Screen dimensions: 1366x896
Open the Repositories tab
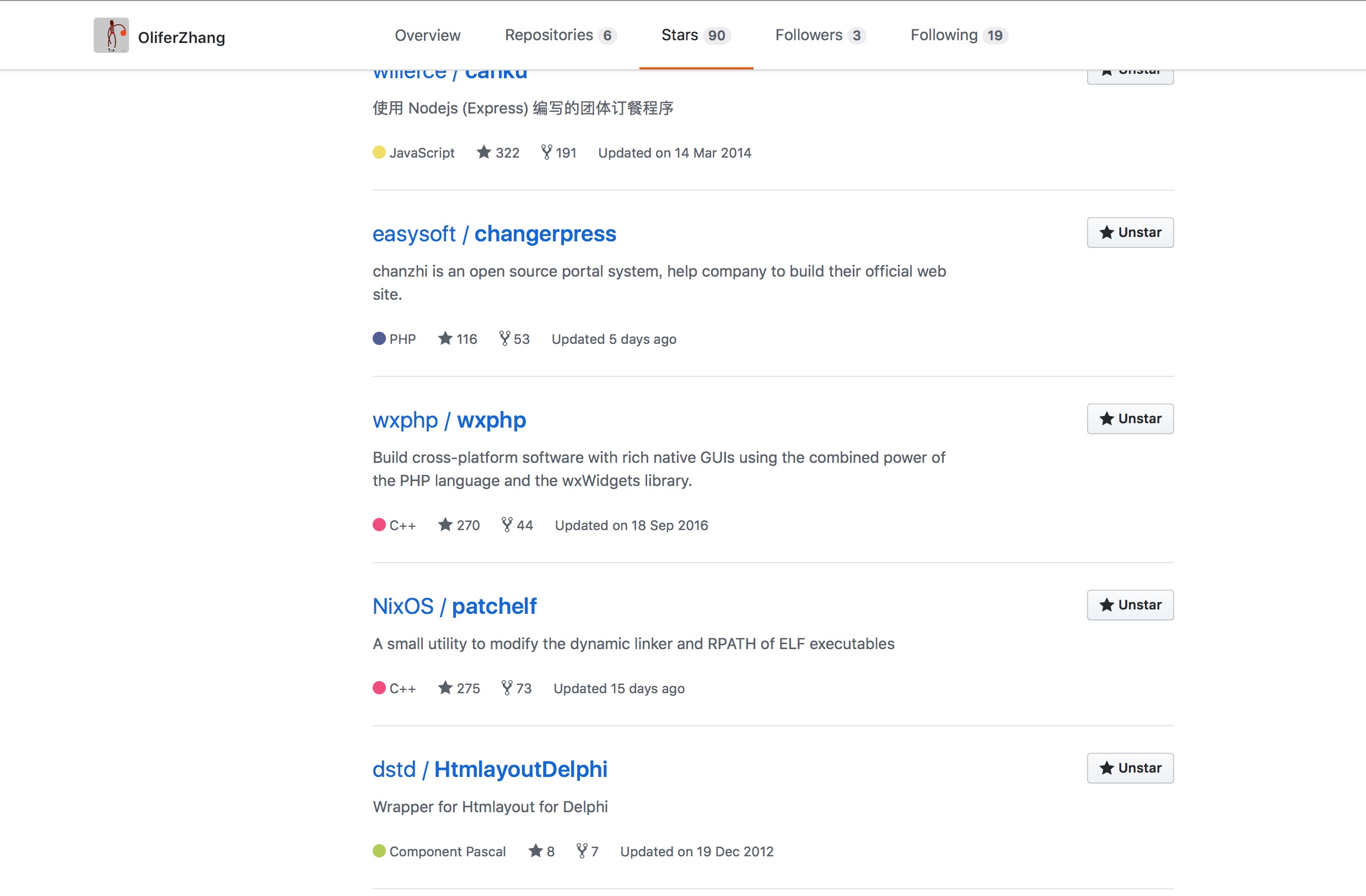[560, 36]
